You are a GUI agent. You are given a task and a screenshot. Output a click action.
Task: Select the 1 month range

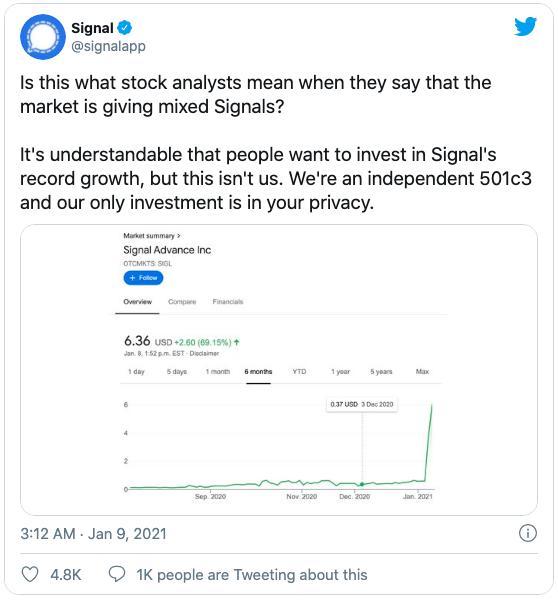[218, 372]
